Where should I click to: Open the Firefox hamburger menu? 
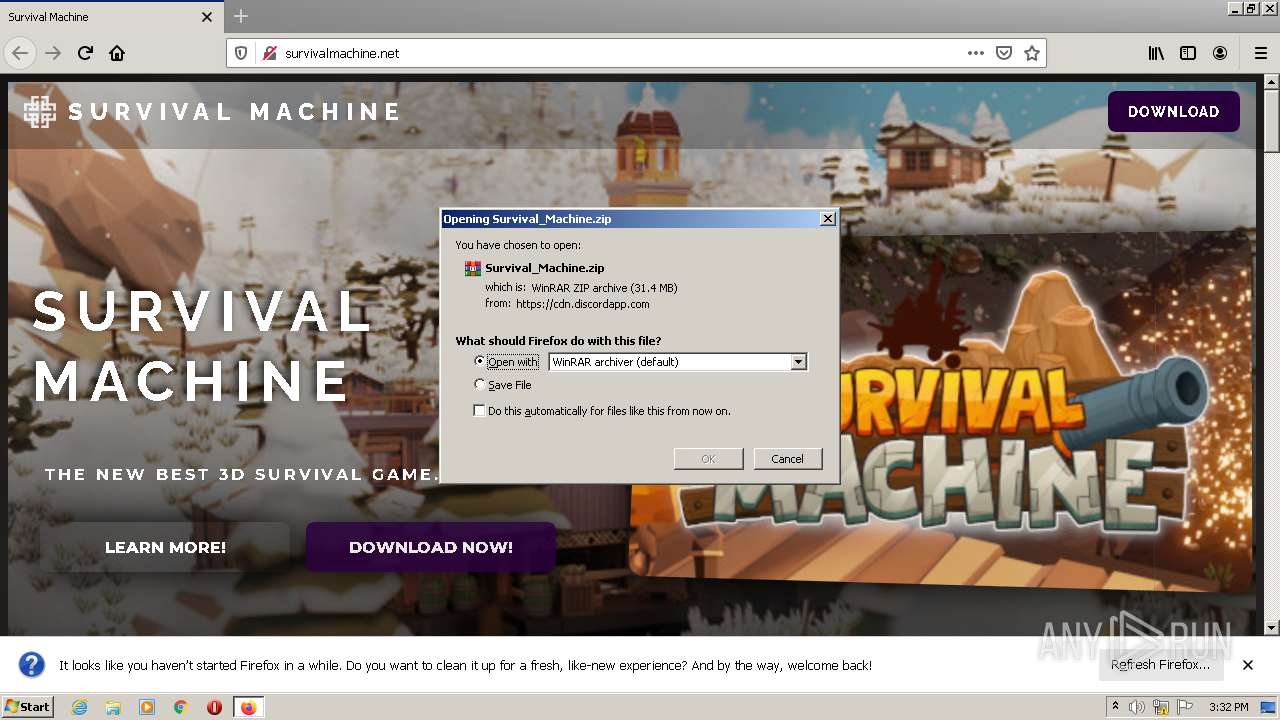[x=1260, y=53]
